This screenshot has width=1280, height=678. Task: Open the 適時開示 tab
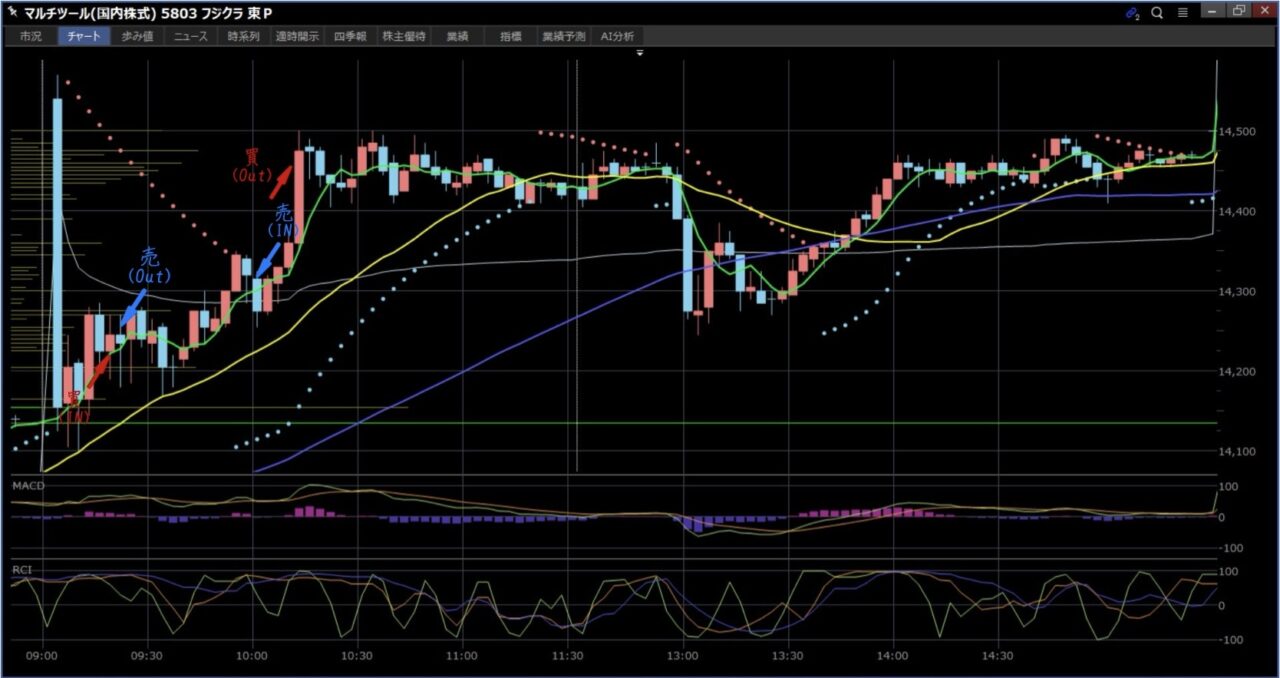(x=297, y=36)
